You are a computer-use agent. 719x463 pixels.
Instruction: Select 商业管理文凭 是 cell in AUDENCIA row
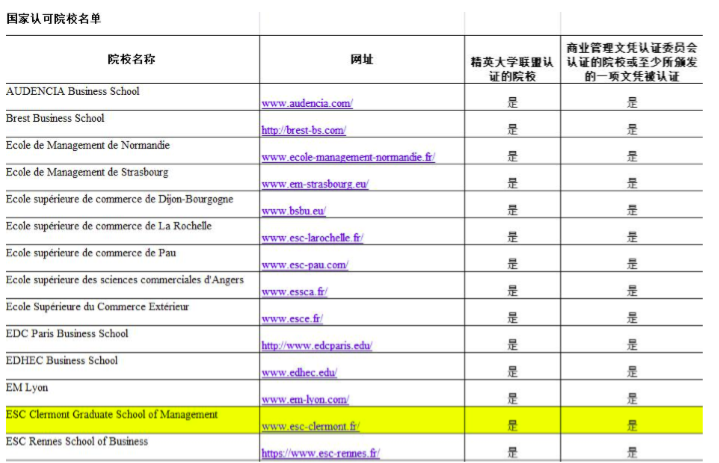pos(632,97)
